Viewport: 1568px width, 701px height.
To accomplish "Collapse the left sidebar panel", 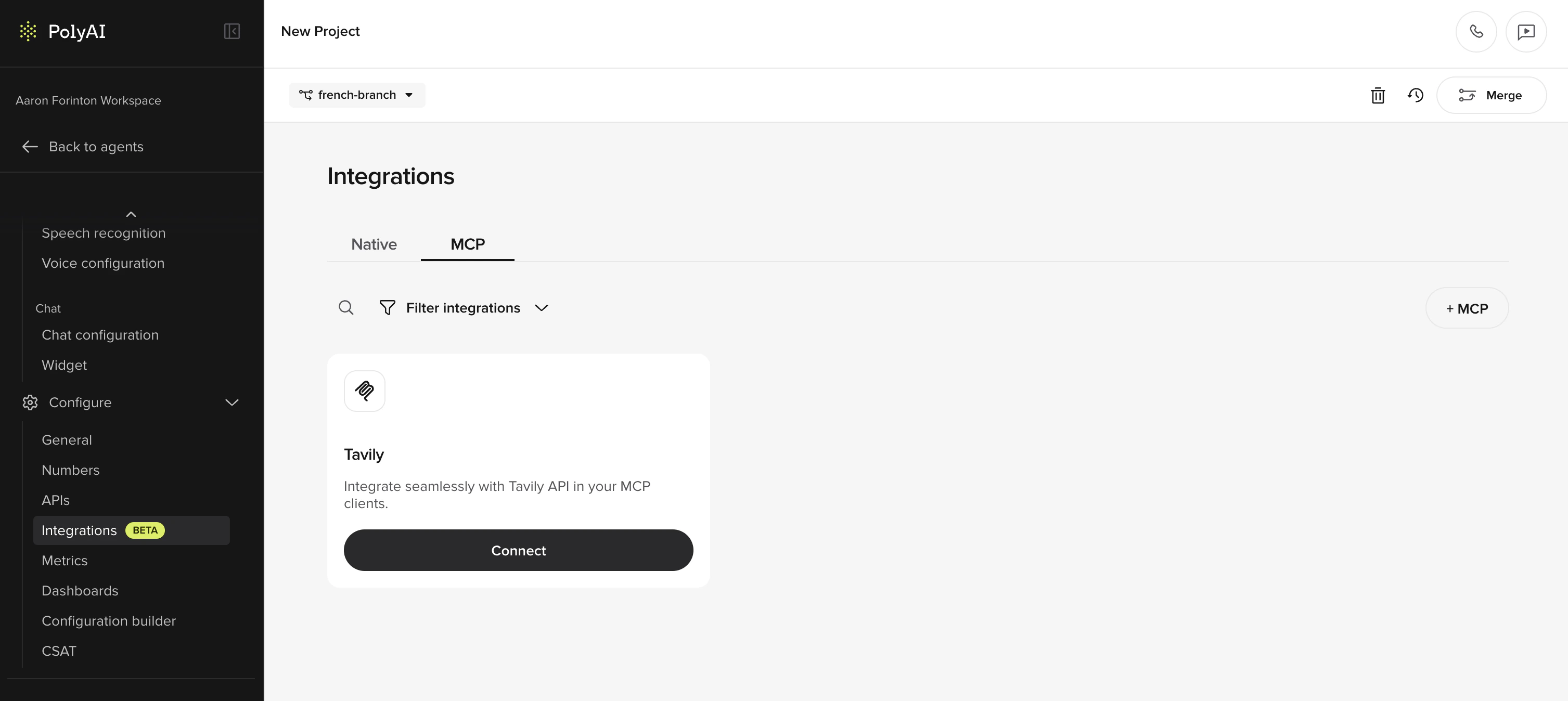I will point(232,32).
